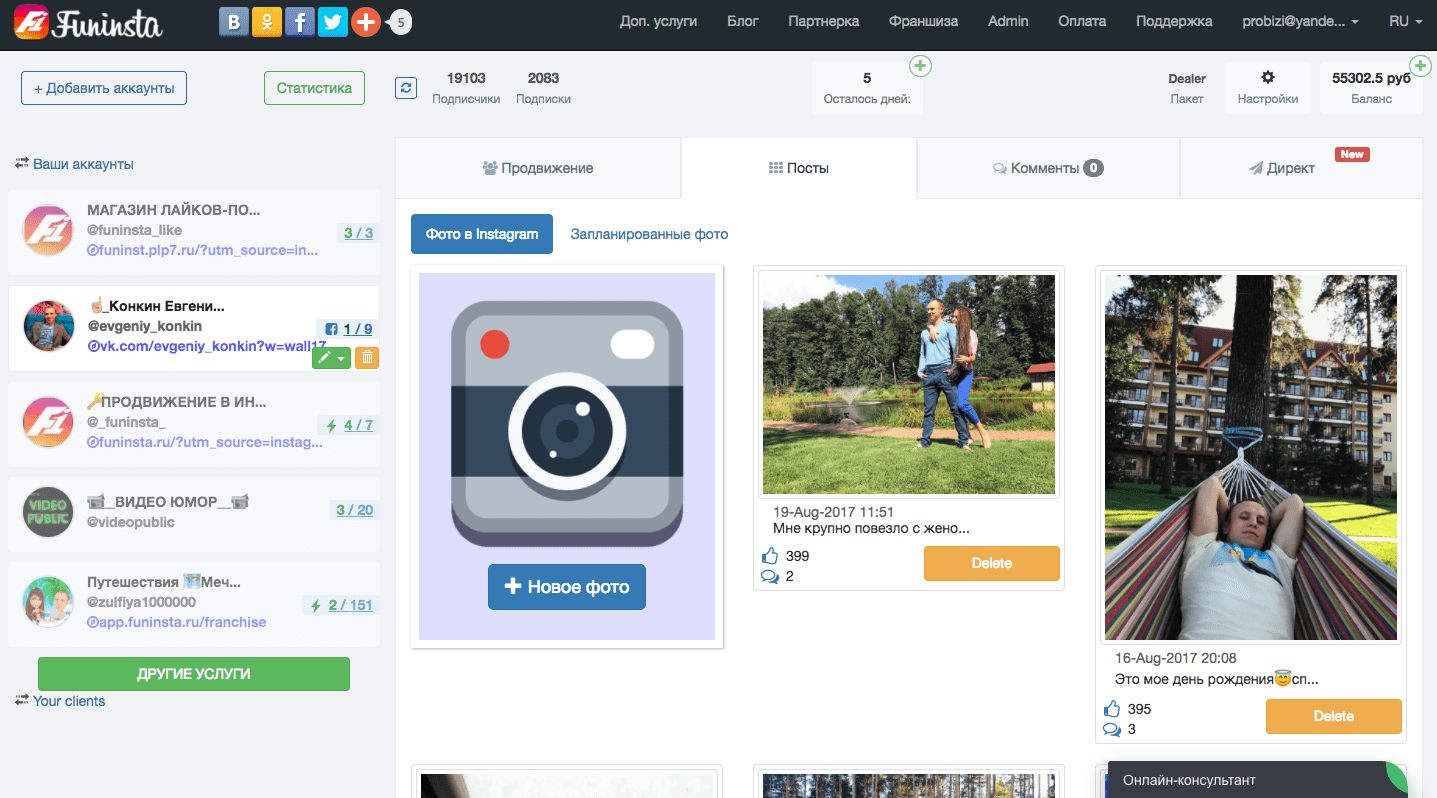The image size is (1437, 798).
Task: Click the Статистика button
Action: (x=314, y=88)
